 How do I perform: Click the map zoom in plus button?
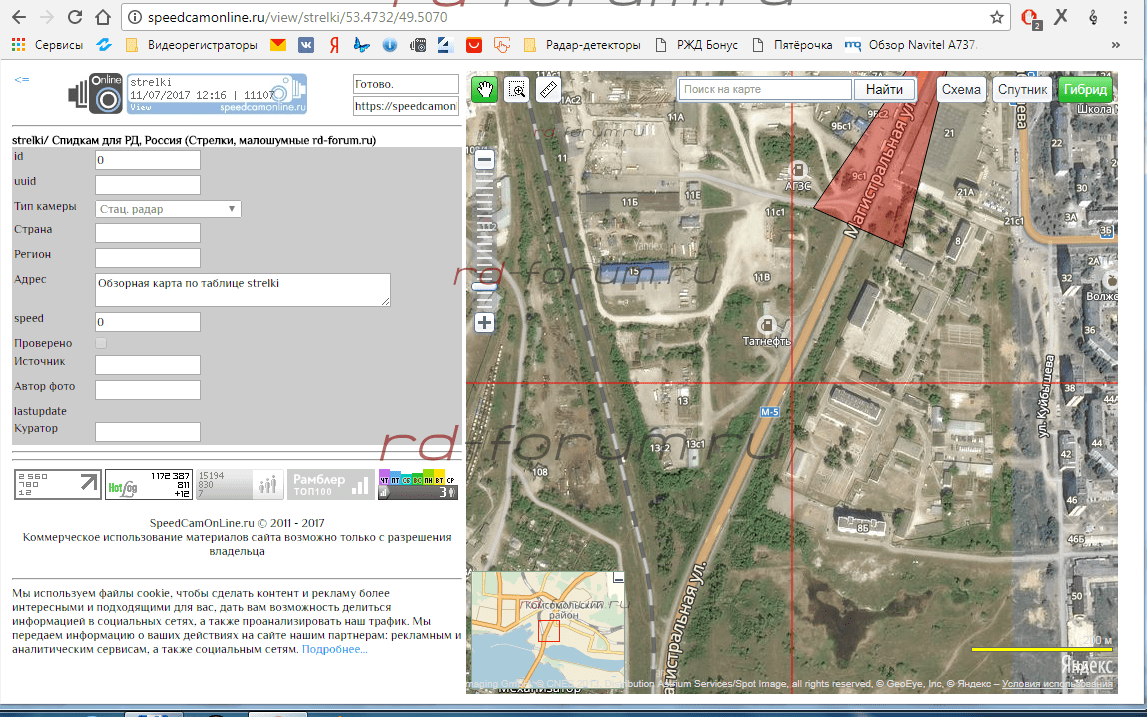(484, 322)
